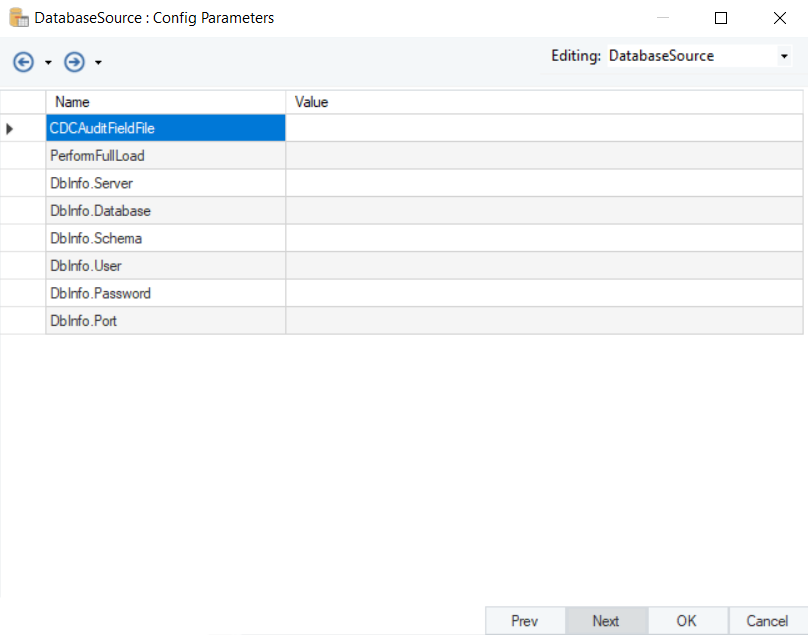Open the back arrow history dropdown
Image resolution: width=808 pixels, height=635 pixels.
click(48, 63)
